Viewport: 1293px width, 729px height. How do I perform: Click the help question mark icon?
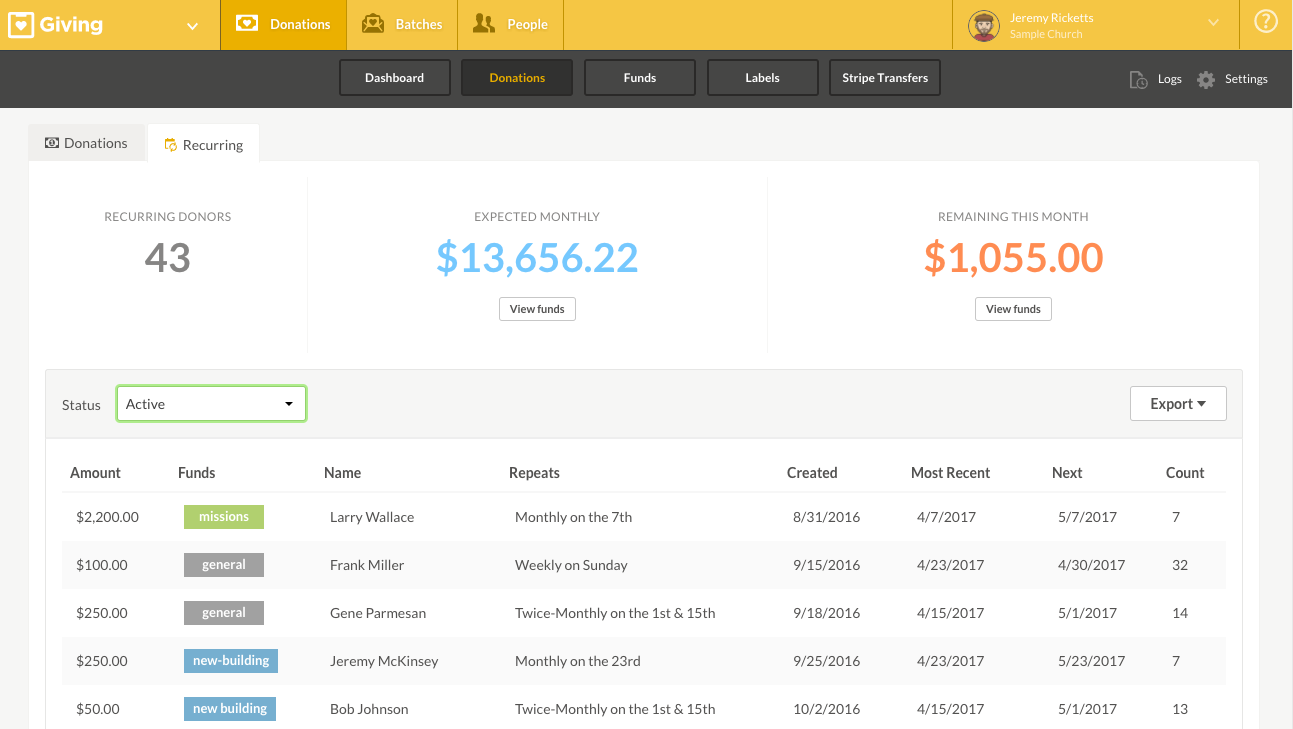[x=1265, y=20]
